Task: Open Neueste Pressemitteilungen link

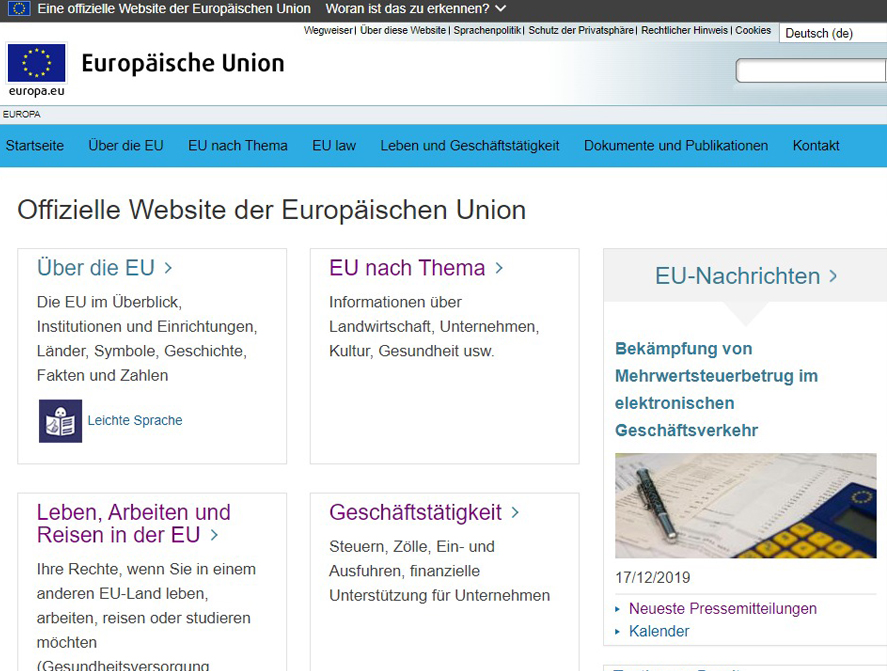Action: [x=722, y=609]
